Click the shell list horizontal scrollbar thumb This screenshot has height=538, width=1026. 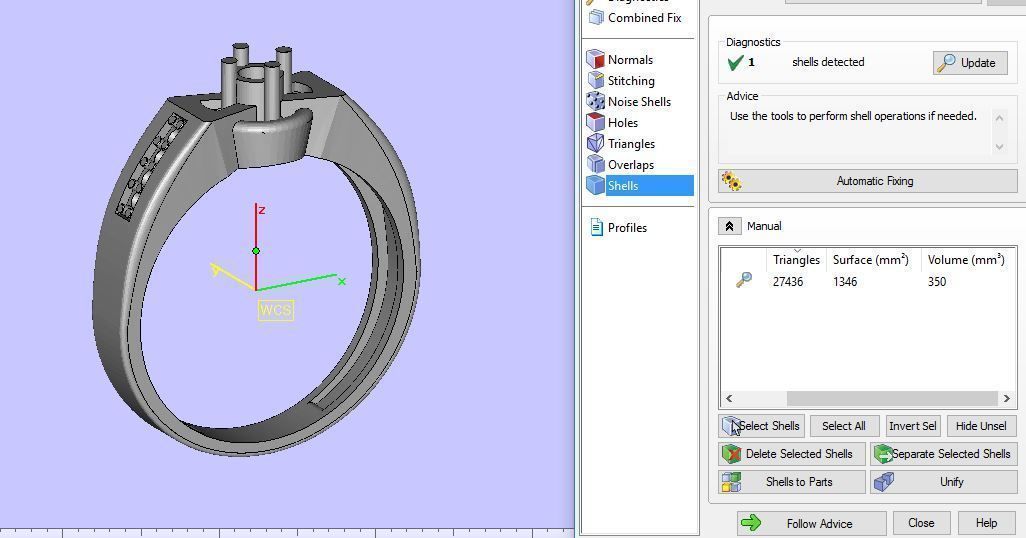click(892, 398)
